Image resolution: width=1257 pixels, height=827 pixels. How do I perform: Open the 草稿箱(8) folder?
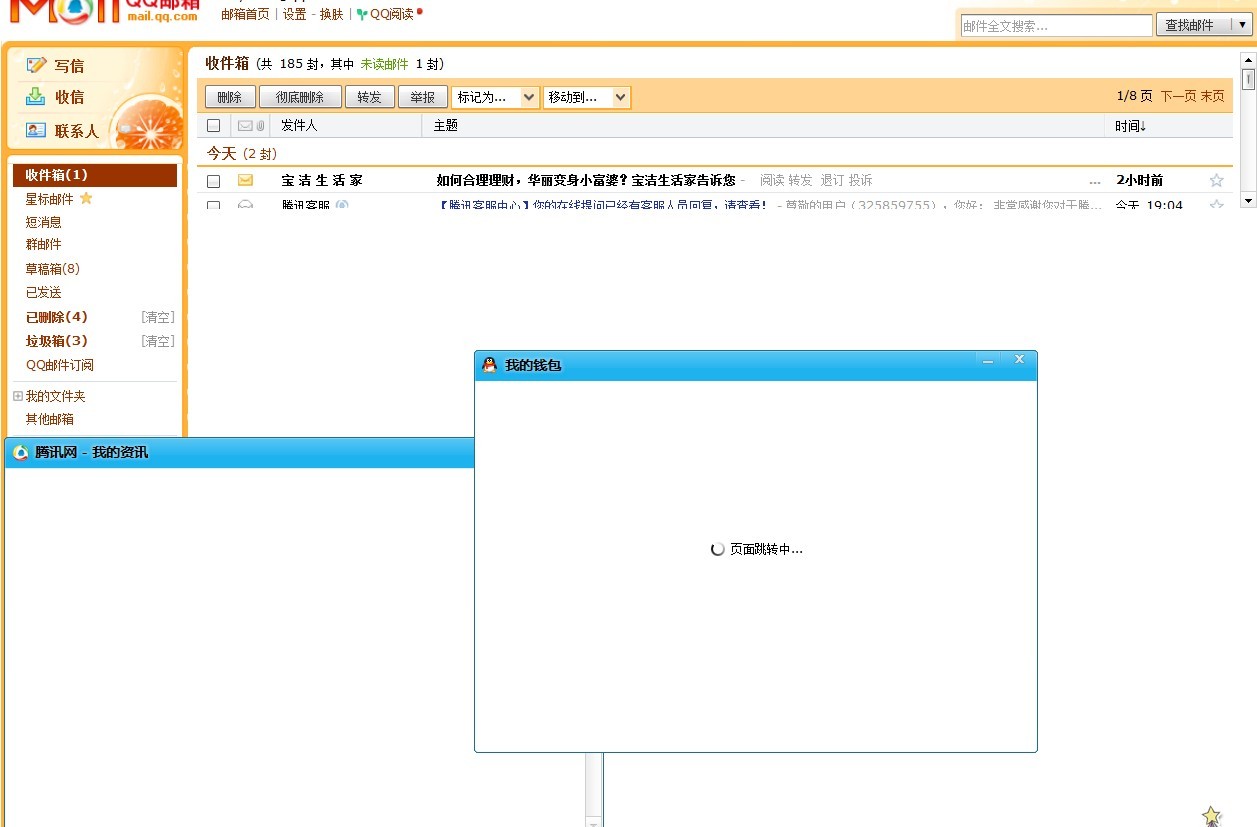[x=52, y=269]
